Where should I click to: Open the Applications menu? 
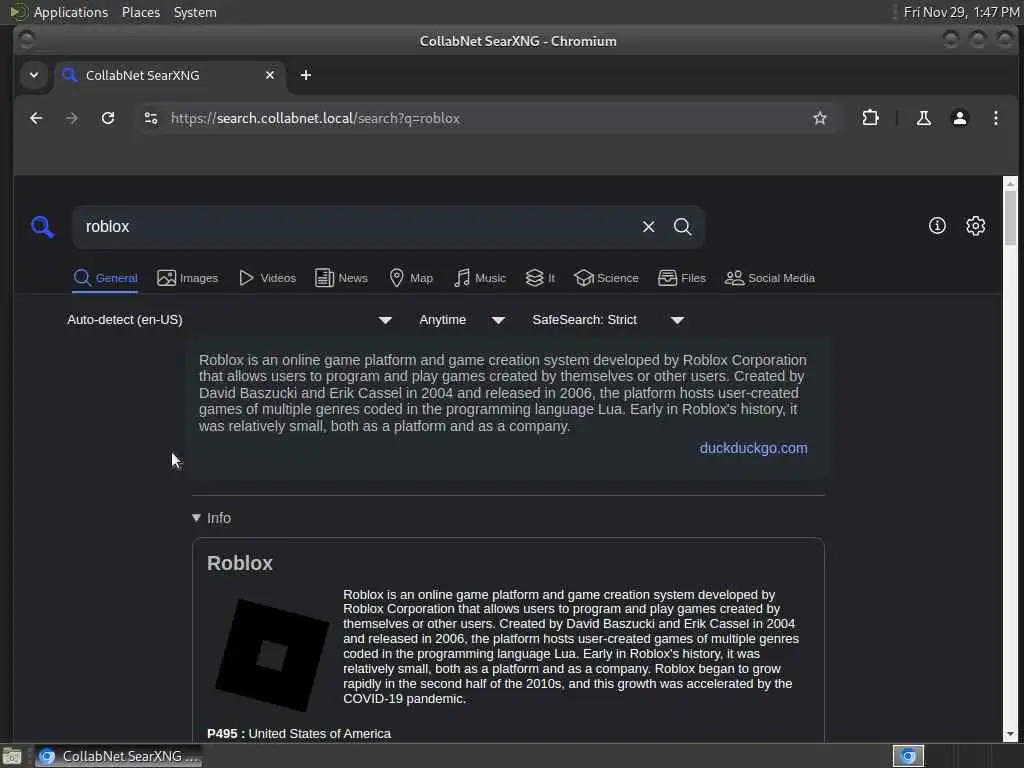click(x=71, y=12)
